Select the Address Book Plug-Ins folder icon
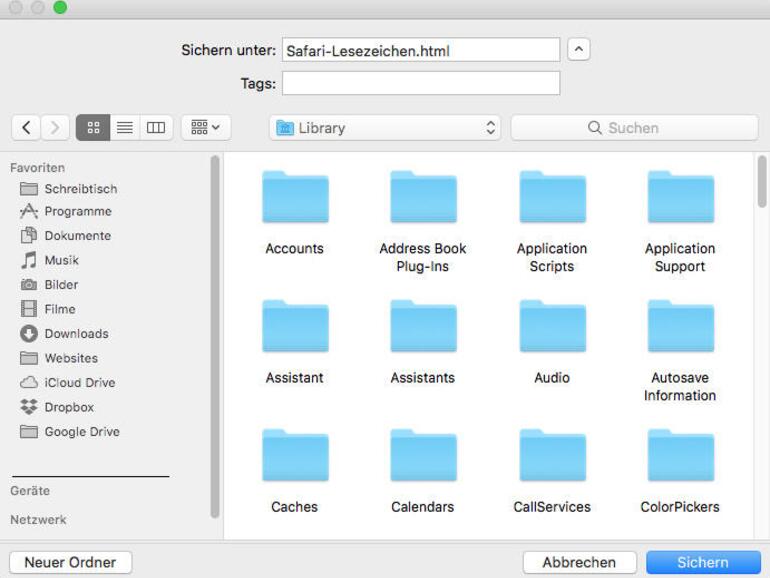Screen dimensions: 770x578 pyautogui.click(x=423, y=197)
